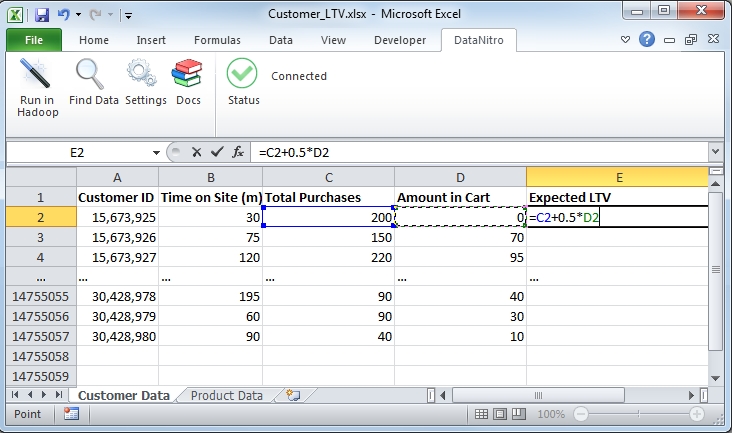Viewport: 732px width, 433px height.
Task: Expand the Redo history dropdown arrow
Action: tap(111, 15)
